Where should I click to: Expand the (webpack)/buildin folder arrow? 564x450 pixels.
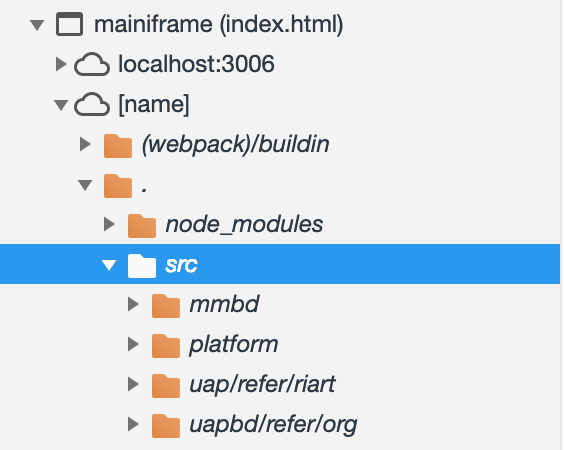coord(85,144)
